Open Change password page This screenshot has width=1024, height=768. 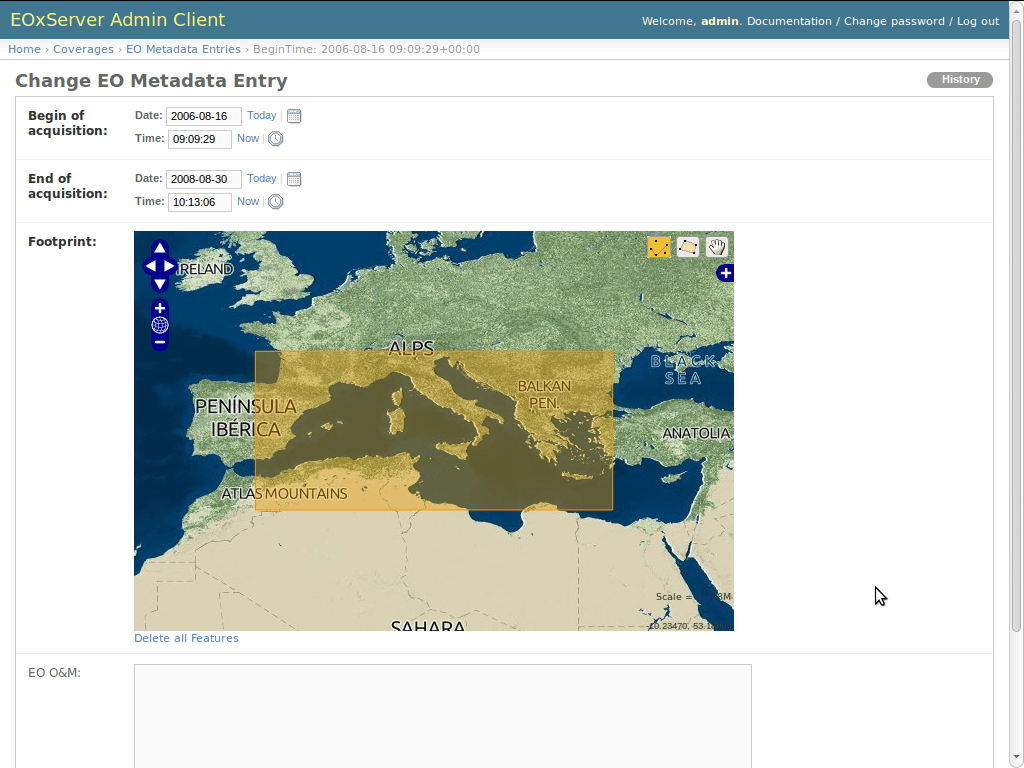(894, 21)
